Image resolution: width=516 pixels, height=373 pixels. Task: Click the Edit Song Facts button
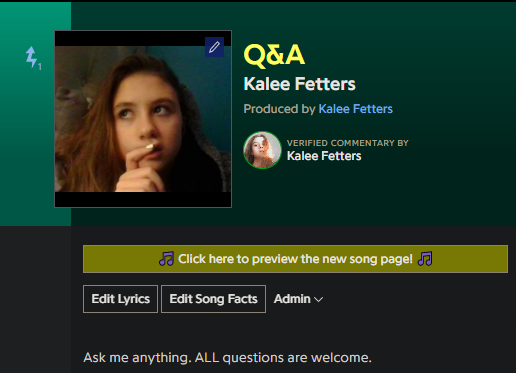click(213, 299)
